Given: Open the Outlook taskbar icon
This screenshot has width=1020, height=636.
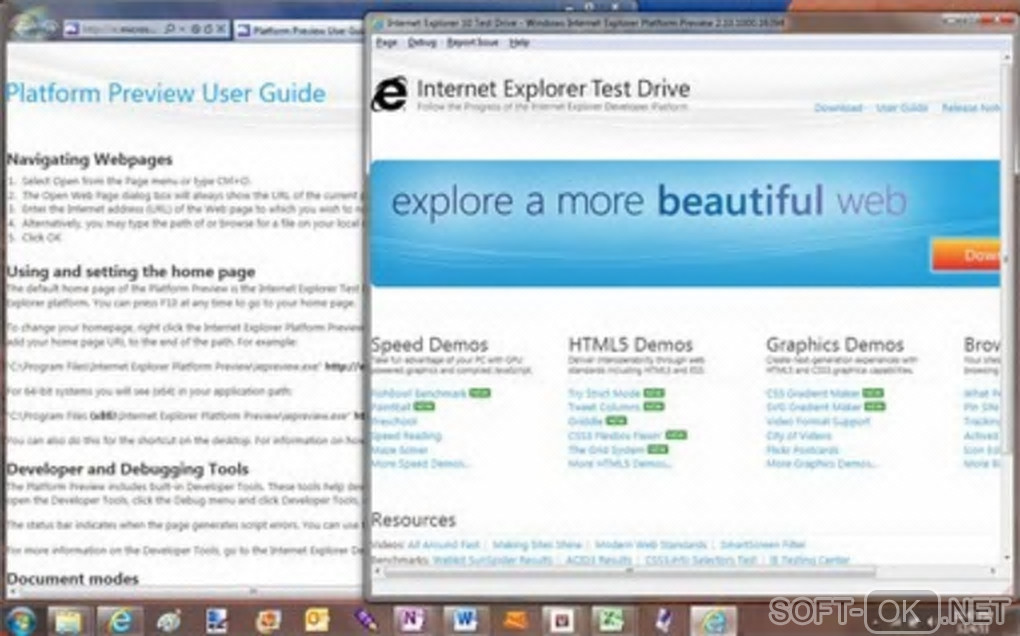Looking at the screenshot, I should click(317, 620).
